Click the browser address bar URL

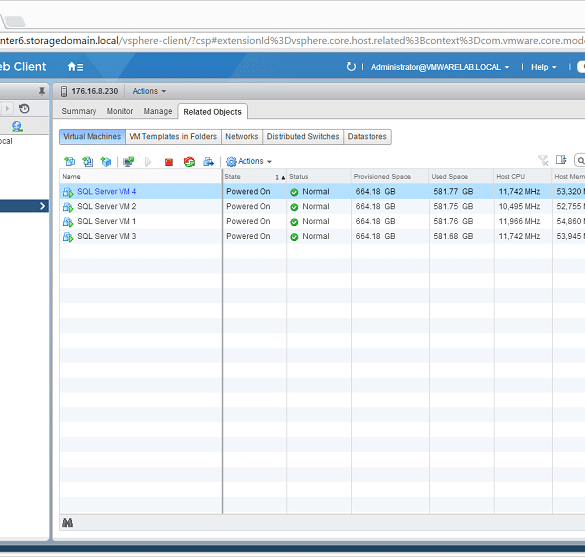tap(292, 40)
